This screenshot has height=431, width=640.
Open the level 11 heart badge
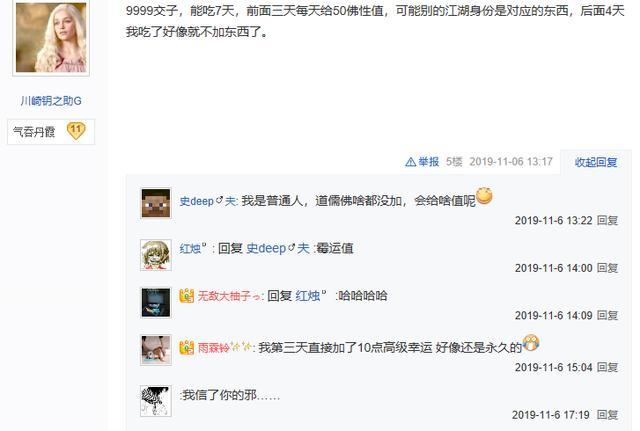pyautogui.click(x=76, y=131)
